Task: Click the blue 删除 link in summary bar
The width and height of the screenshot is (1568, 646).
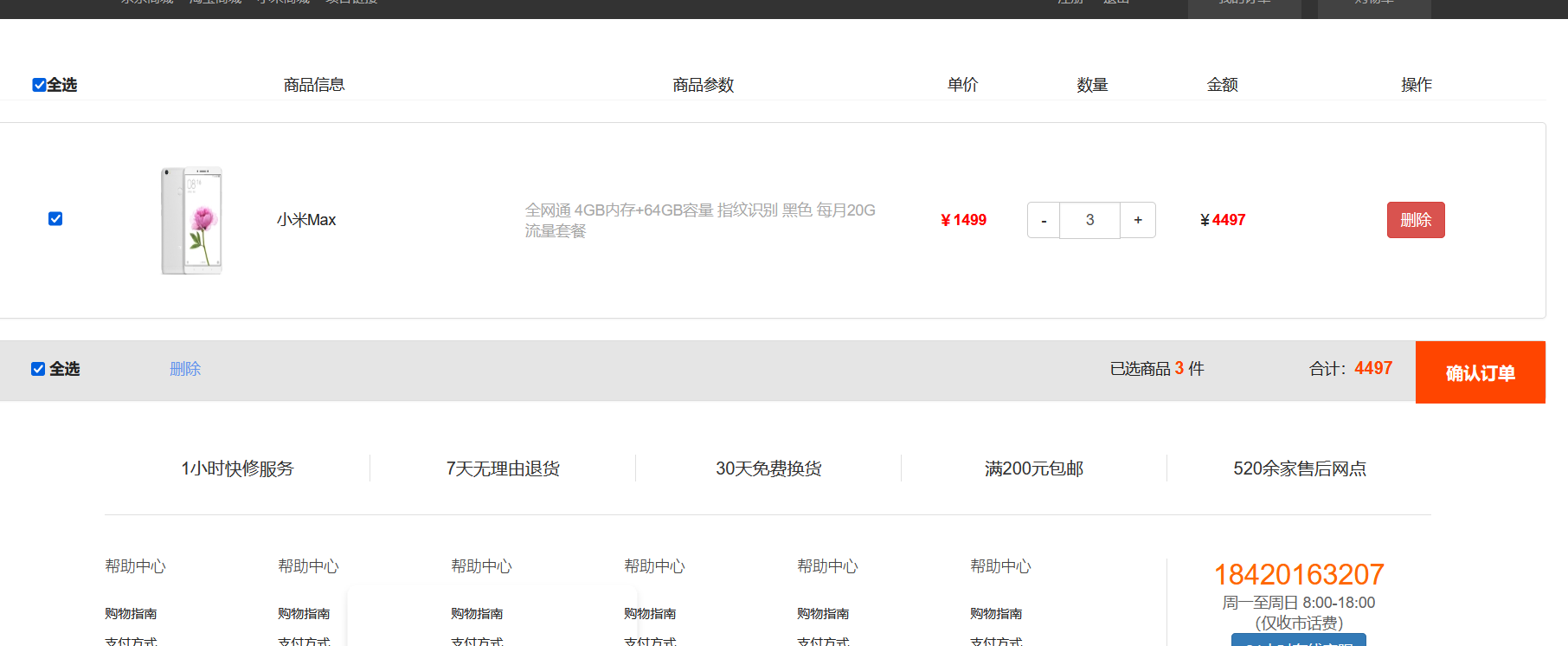Action: click(185, 369)
